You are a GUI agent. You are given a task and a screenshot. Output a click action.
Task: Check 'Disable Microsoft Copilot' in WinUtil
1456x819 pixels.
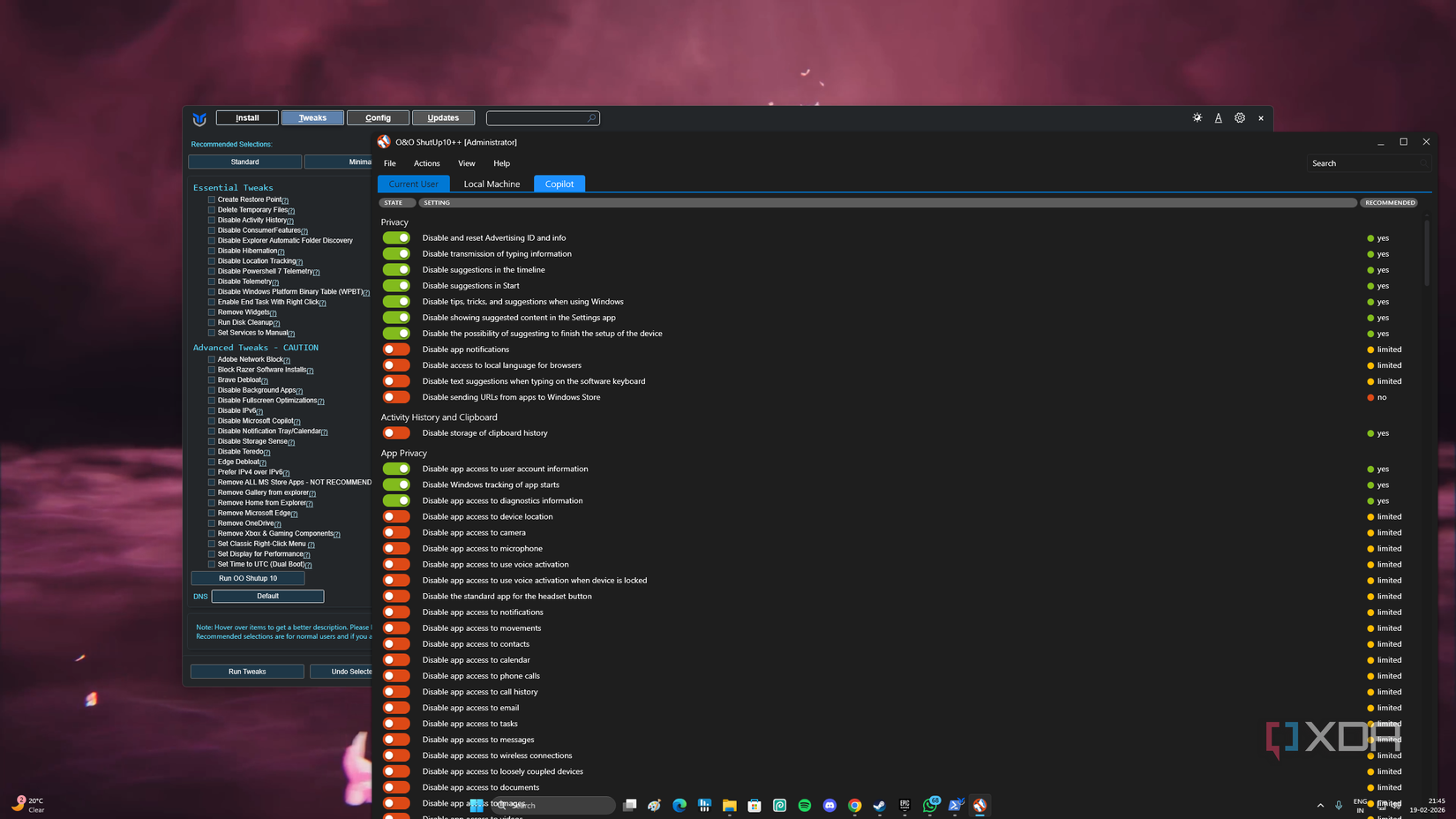[212, 421]
